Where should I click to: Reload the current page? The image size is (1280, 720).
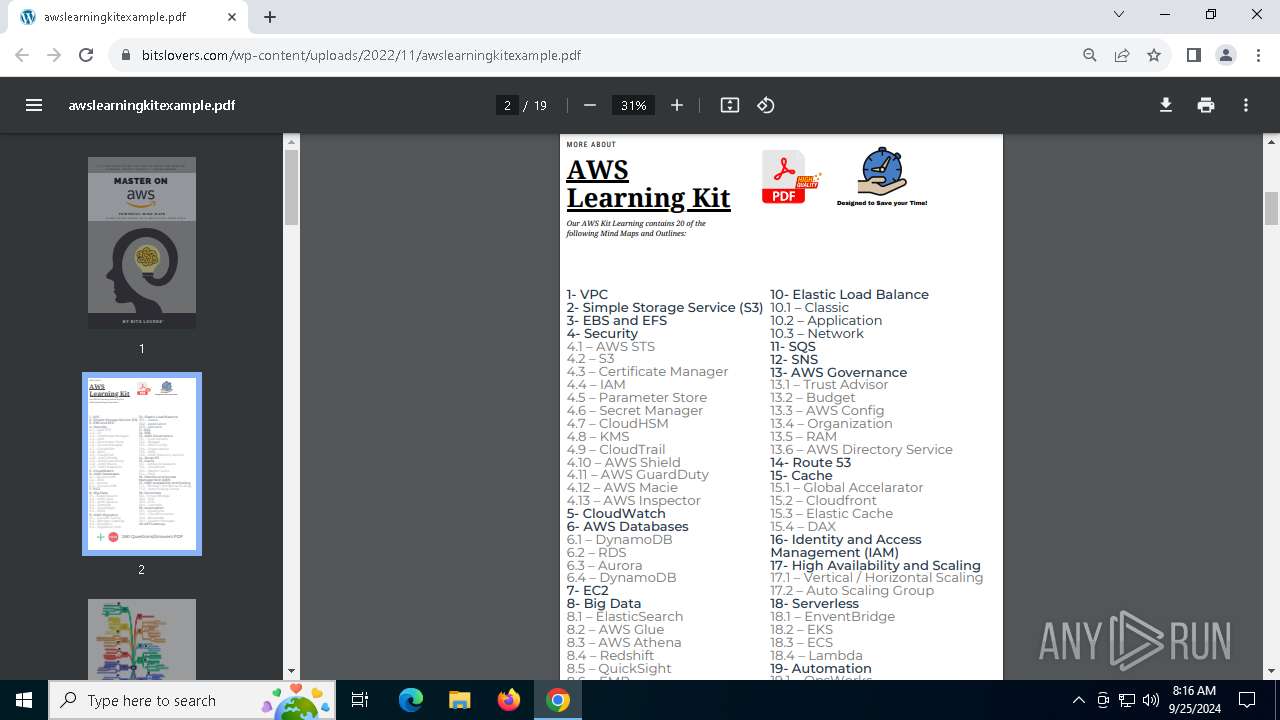coord(86,55)
